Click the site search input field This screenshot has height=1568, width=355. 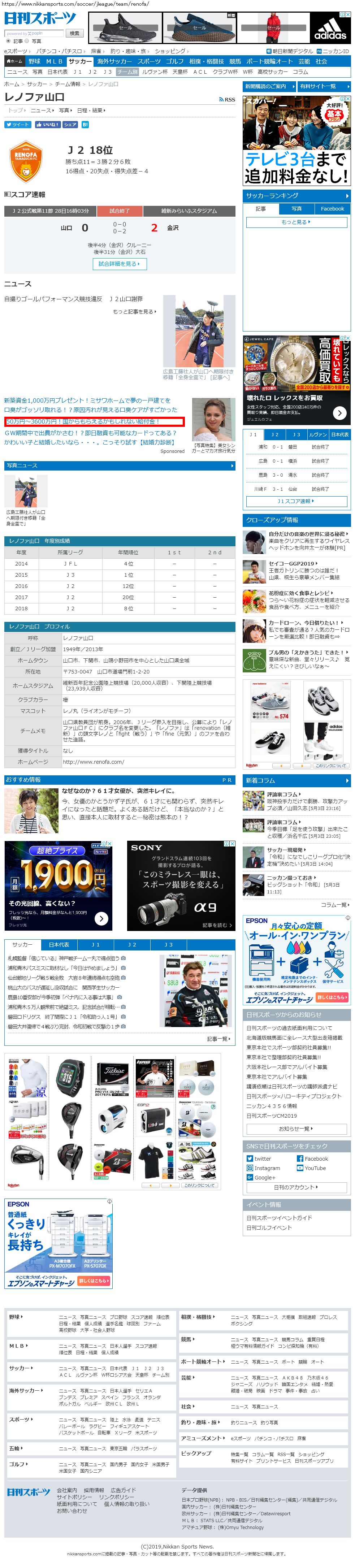(34, 33)
